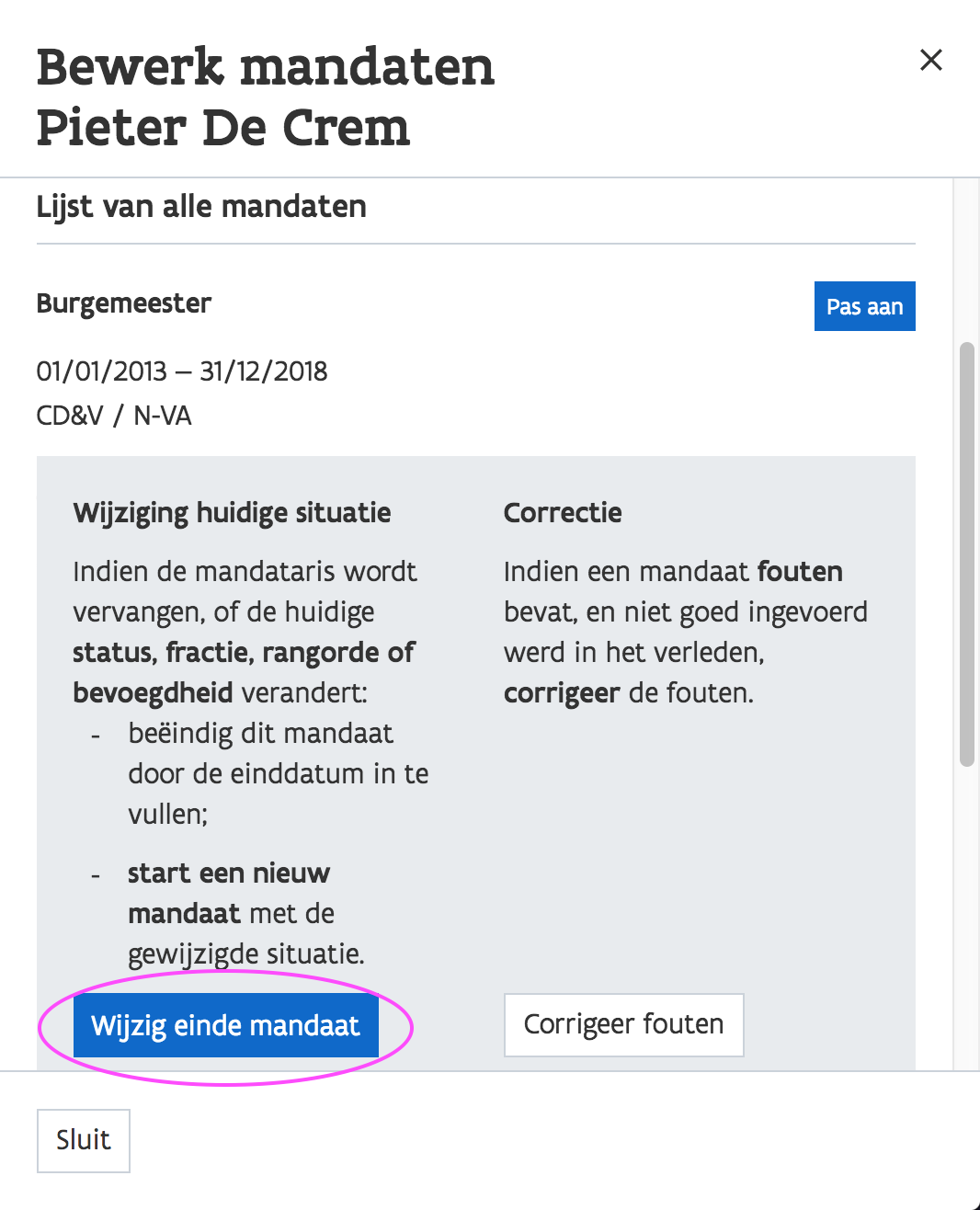Click the Bewerk mandaten Pieter De Crem title
The image size is (980, 1210).
(x=265, y=97)
